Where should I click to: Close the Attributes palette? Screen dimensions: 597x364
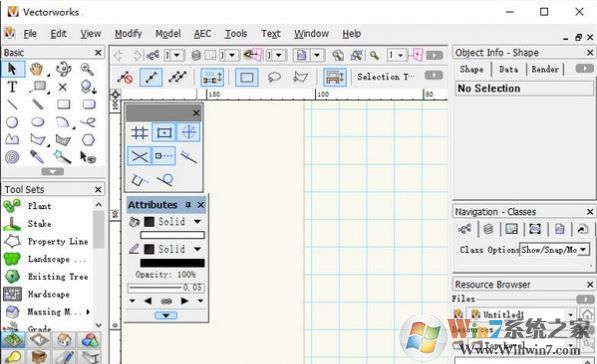[201, 205]
